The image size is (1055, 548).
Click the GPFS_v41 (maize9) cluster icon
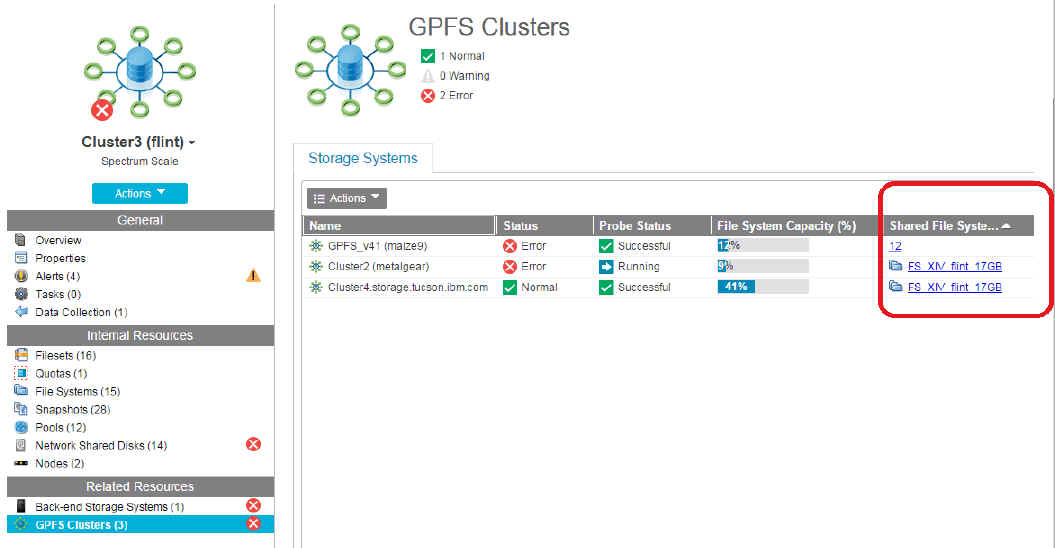(x=316, y=246)
